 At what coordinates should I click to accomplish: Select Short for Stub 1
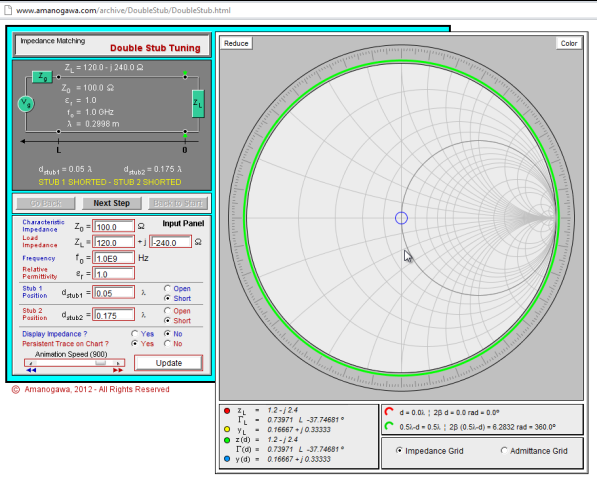[x=167, y=298]
